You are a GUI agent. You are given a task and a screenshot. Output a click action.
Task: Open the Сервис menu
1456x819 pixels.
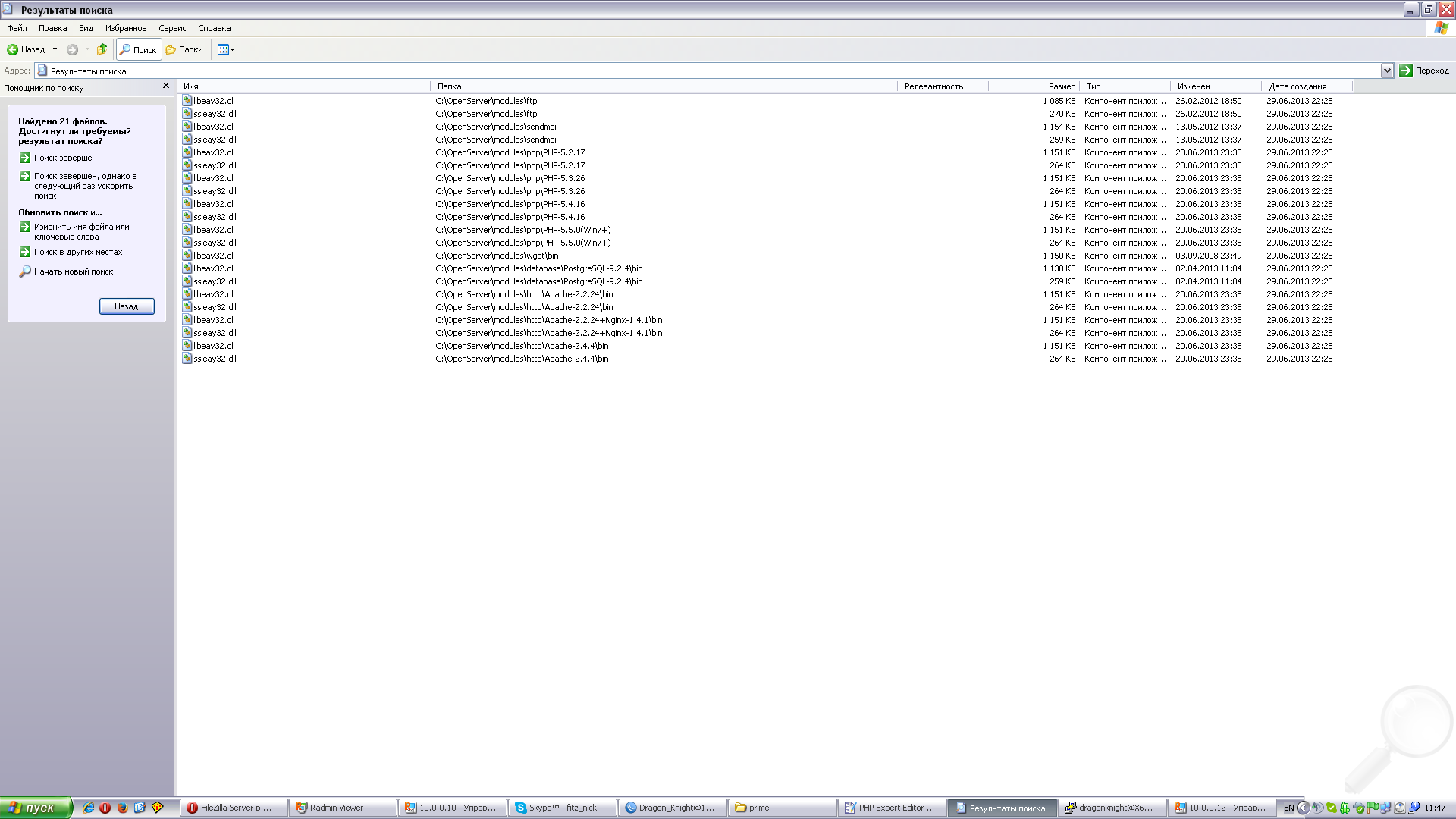point(172,28)
